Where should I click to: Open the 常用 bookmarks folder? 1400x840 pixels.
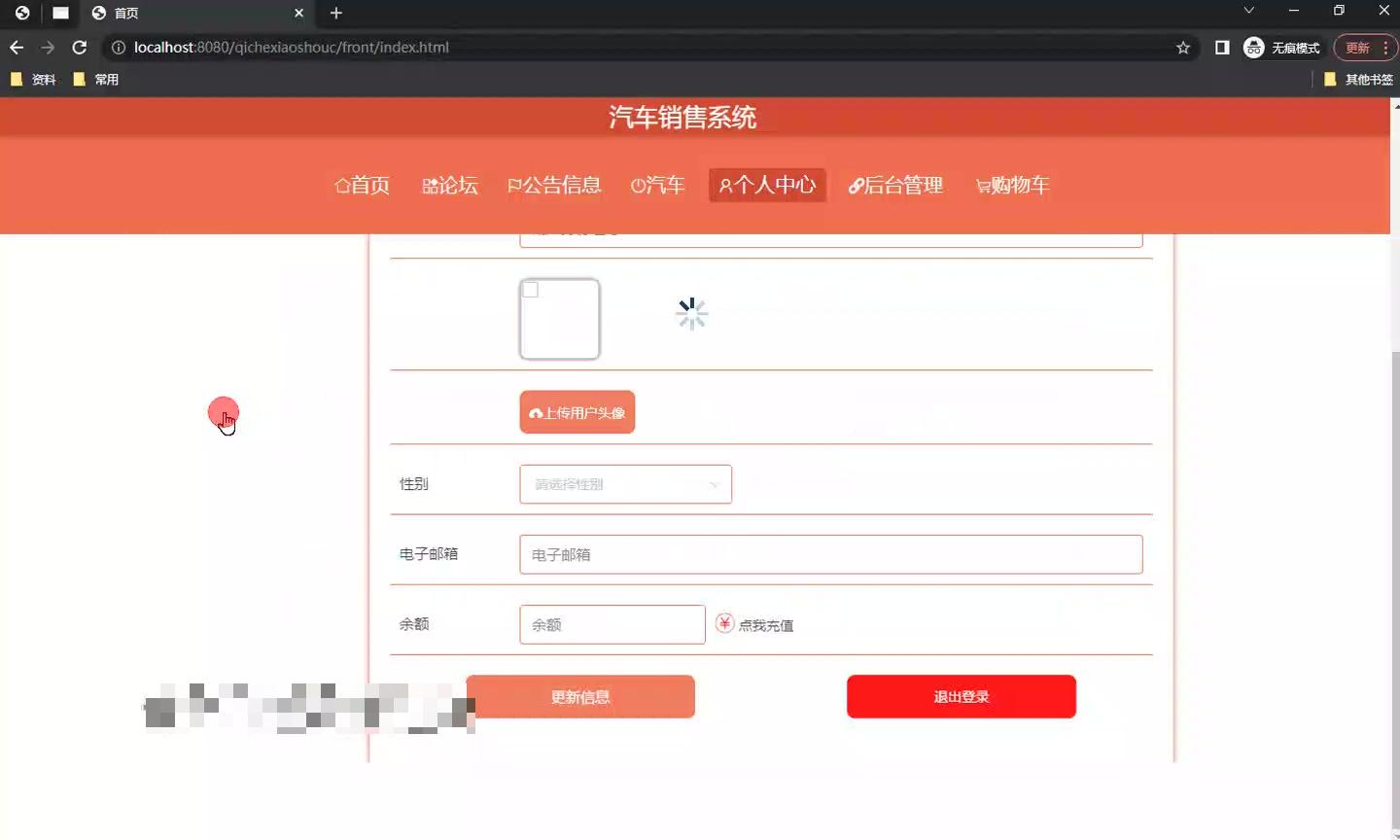pyautogui.click(x=96, y=80)
